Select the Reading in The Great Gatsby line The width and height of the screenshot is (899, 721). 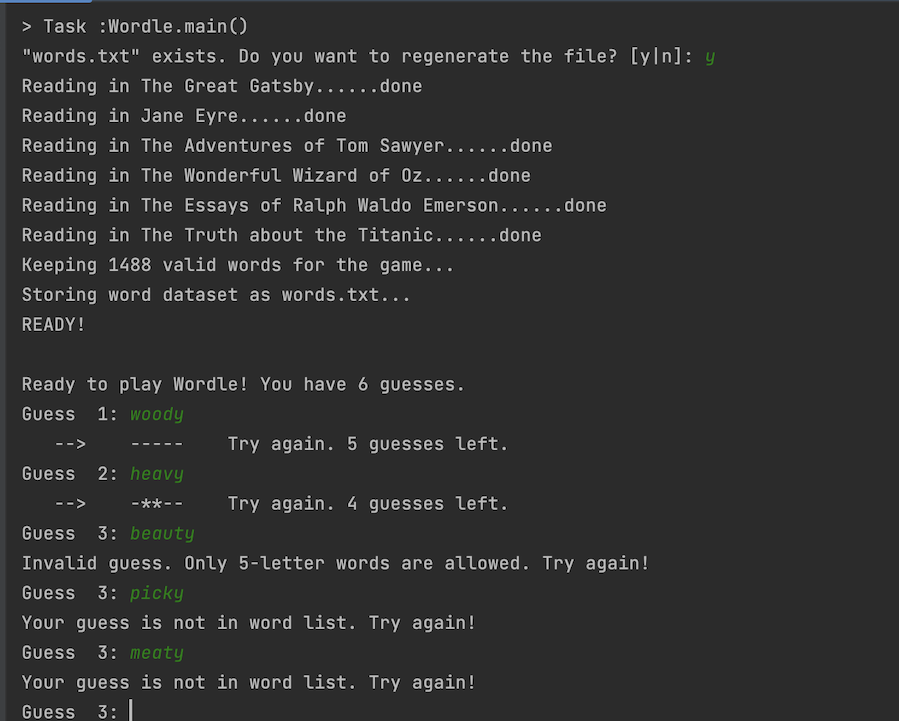click(222, 86)
